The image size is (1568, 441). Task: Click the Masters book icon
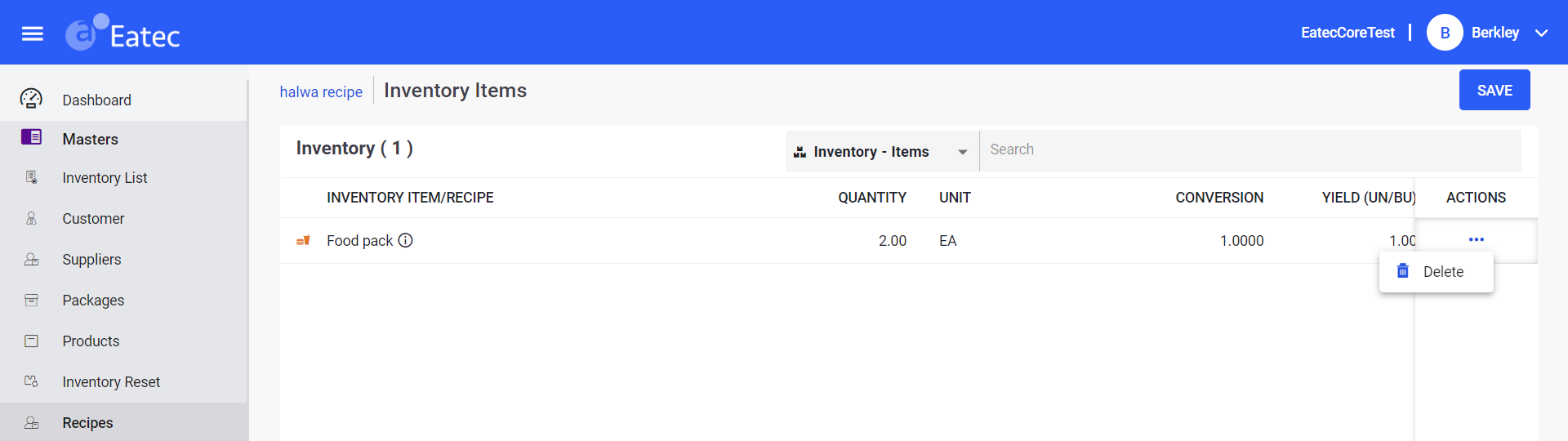[31, 137]
